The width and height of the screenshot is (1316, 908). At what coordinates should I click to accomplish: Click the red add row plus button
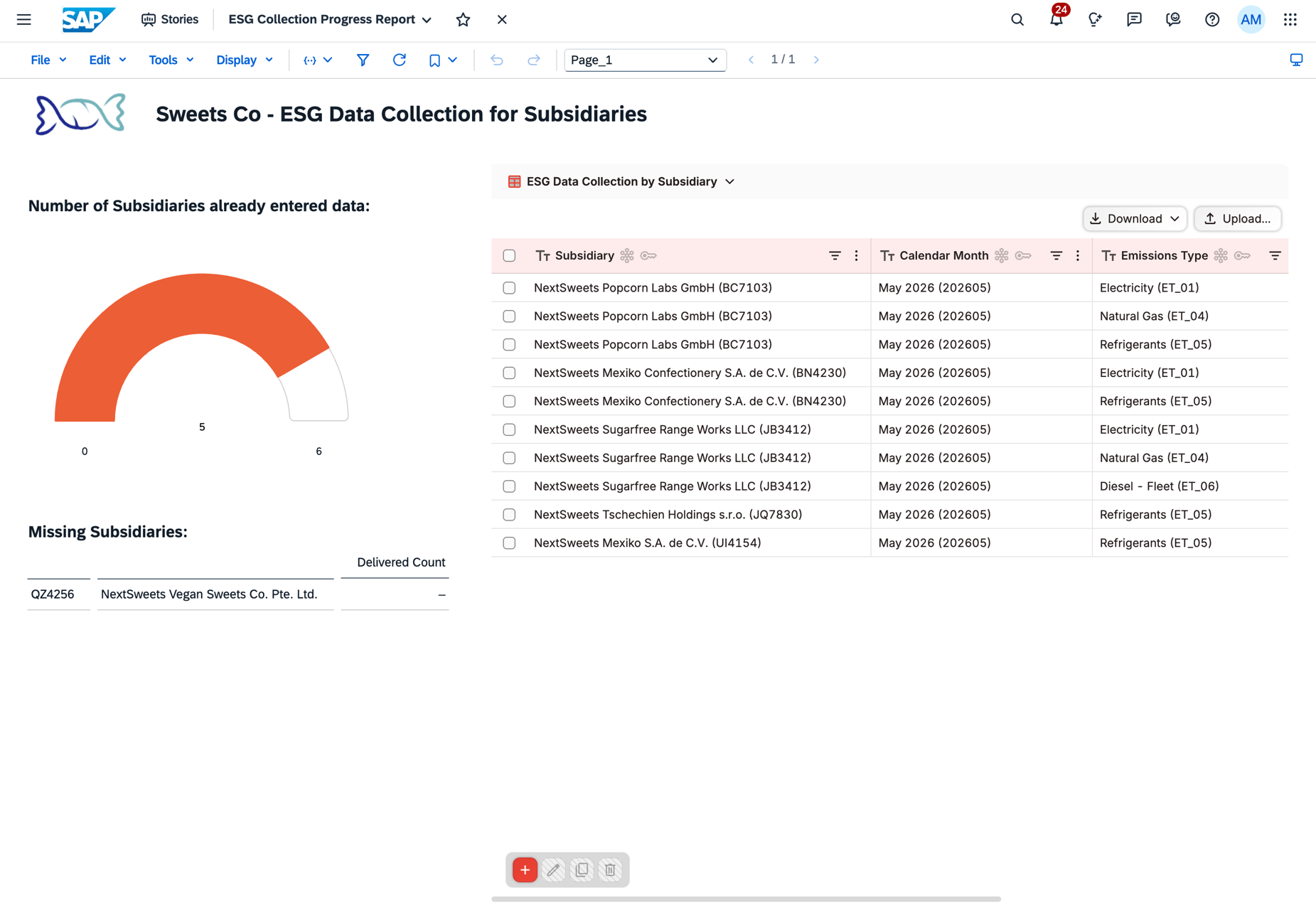(x=525, y=870)
